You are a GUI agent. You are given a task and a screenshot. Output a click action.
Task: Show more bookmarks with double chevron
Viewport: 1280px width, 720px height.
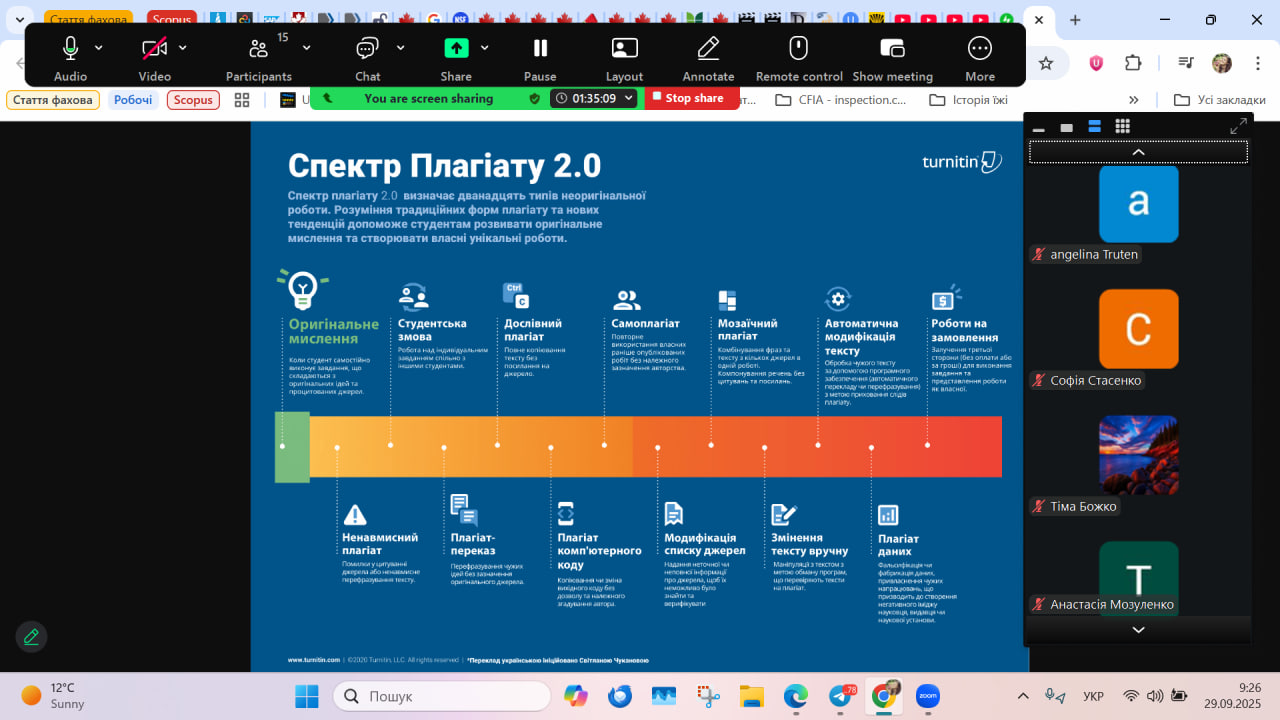point(1133,100)
